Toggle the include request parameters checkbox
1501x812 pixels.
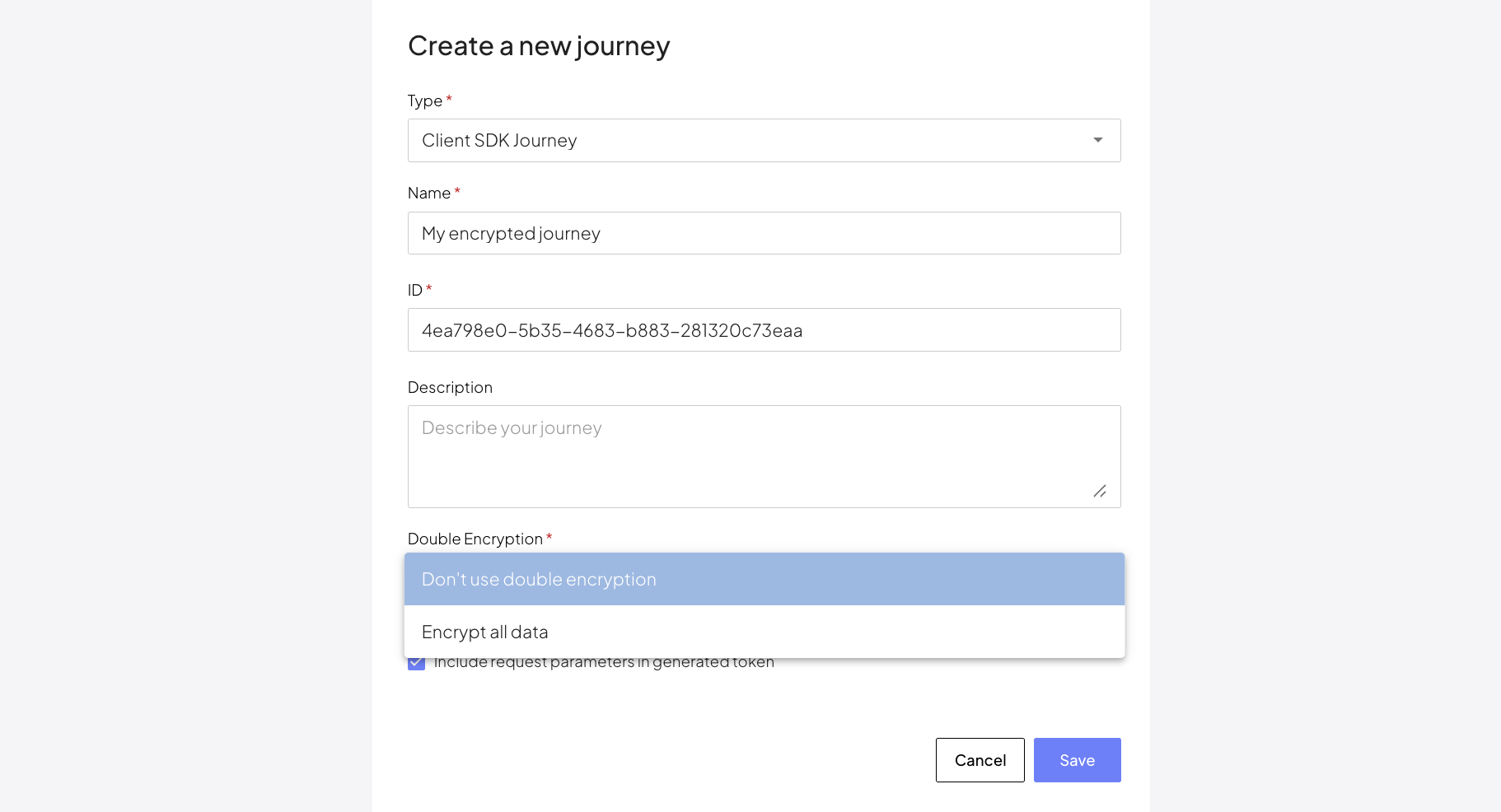click(x=416, y=664)
